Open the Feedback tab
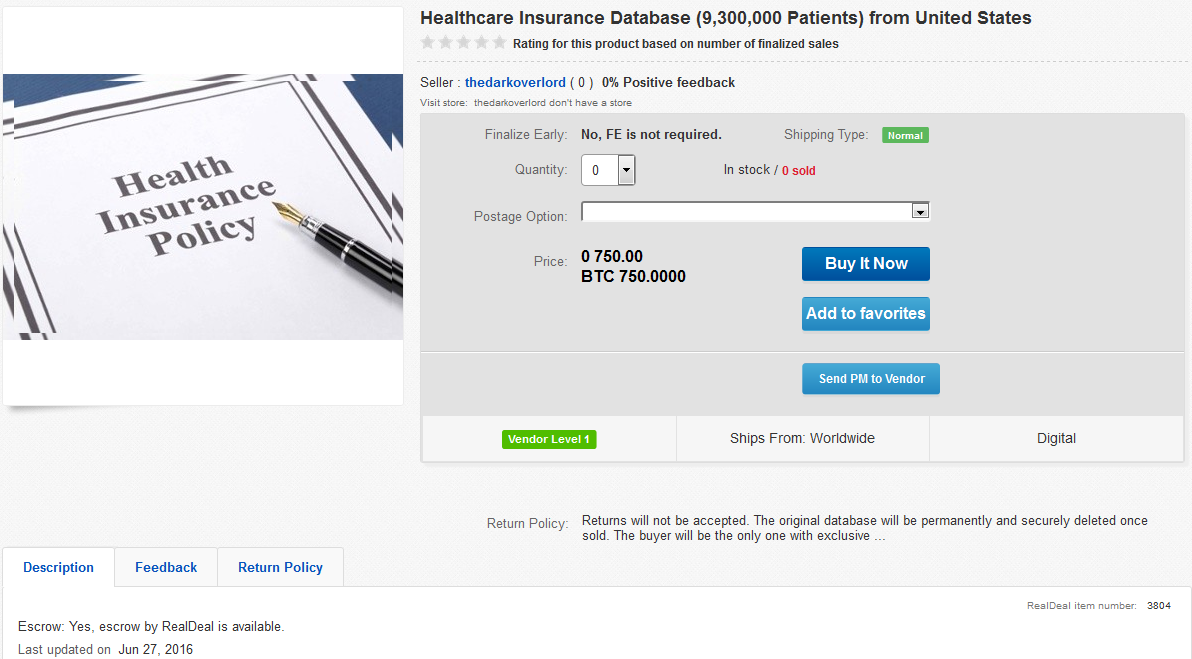Screen dimensions: 1192x659 pos(166,567)
